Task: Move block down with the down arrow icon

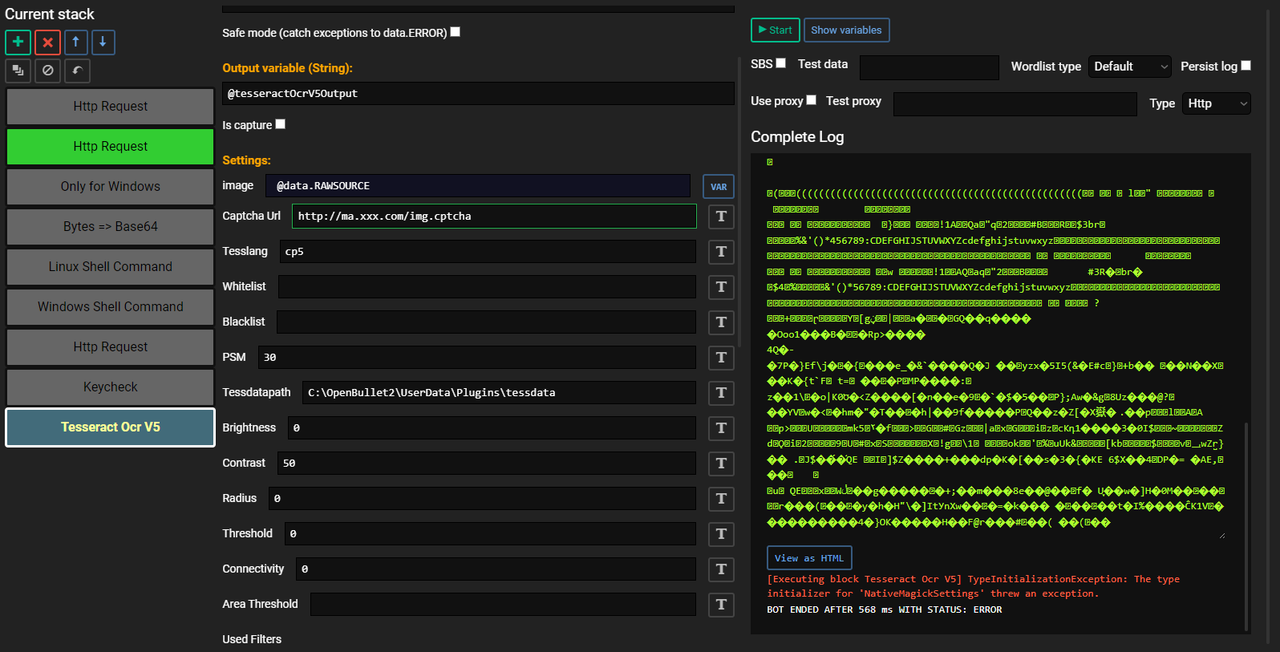Action: coord(103,42)
